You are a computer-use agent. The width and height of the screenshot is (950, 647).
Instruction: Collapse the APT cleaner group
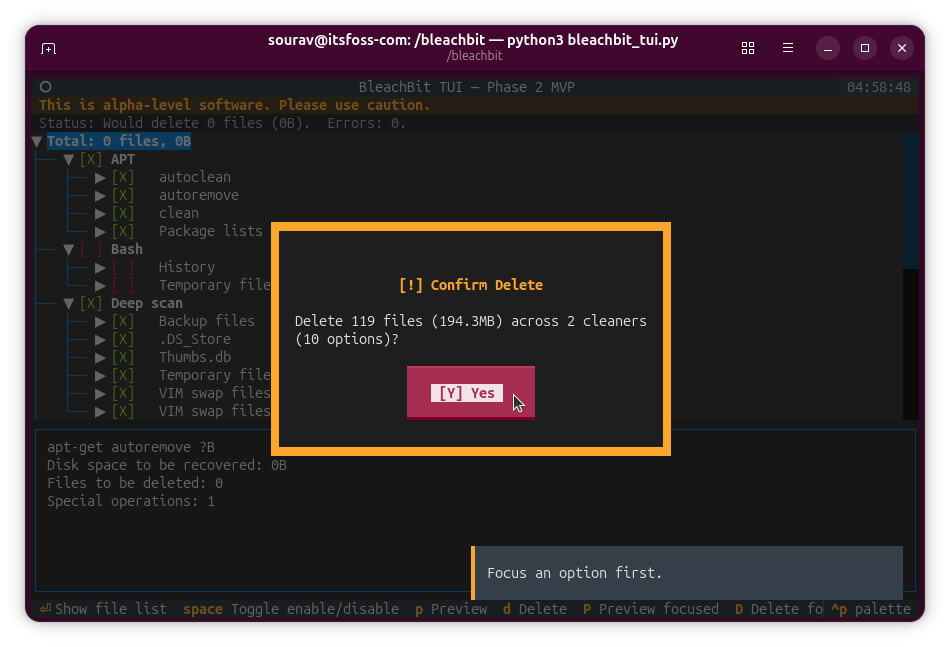68,159
